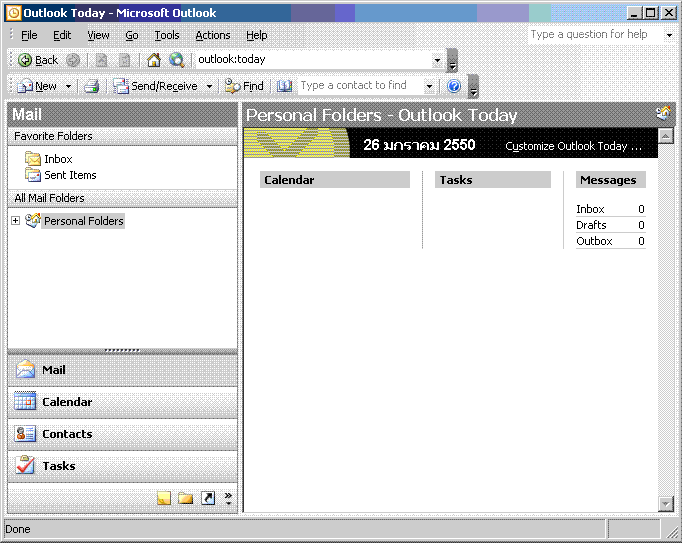This screenshot has width=682, height=543.
Task: Click the Outlook clock icon in title bar
Action: coord(13,13)
